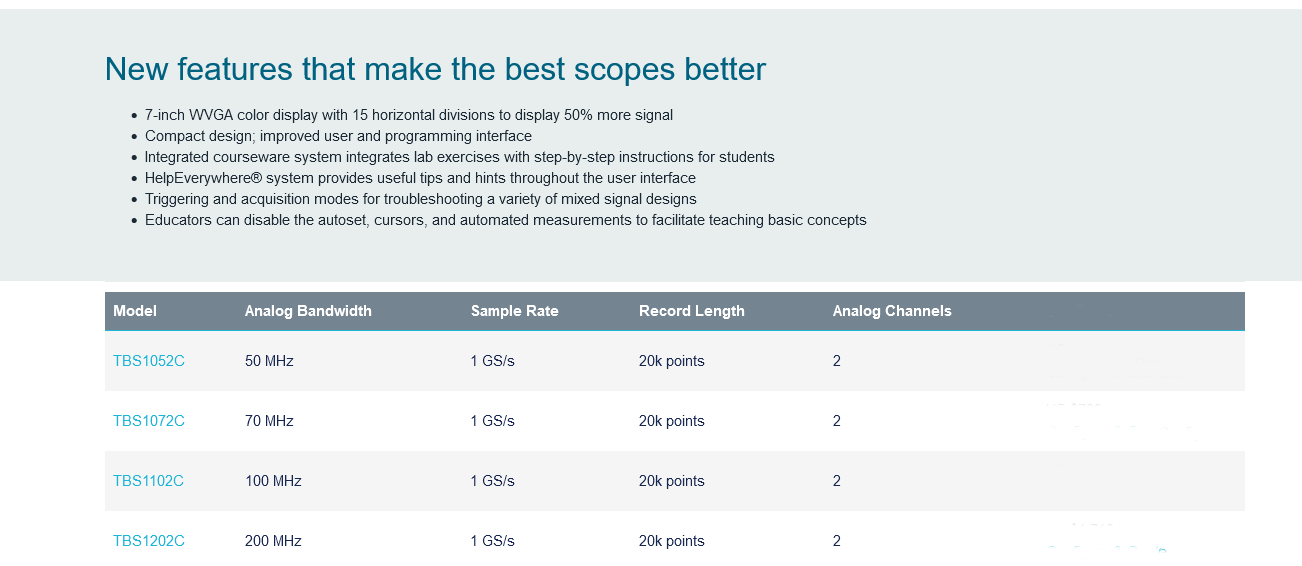Image resolution: width=1302 pixels, height=566 pixels.
Task: Click the '200 MHz' bandwidth cell
Action: (x=273, y=541)
